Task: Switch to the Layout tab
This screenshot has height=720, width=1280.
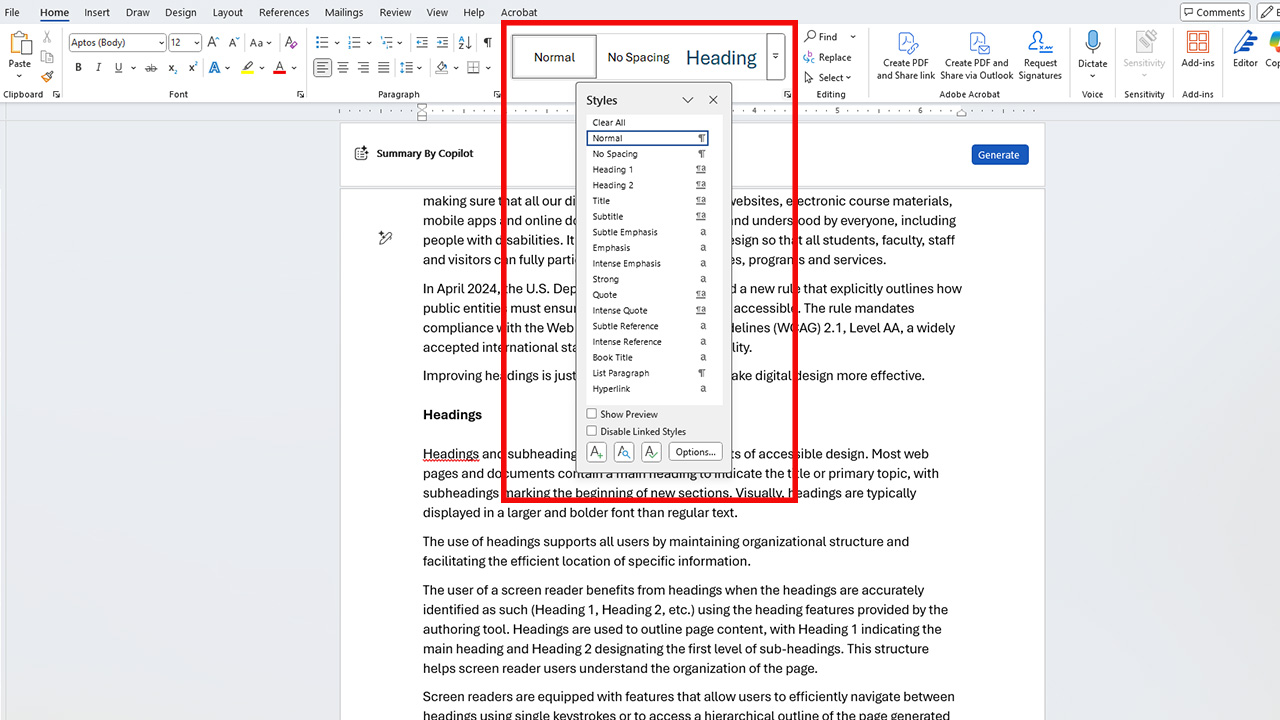Action: (x=227, y=12)
